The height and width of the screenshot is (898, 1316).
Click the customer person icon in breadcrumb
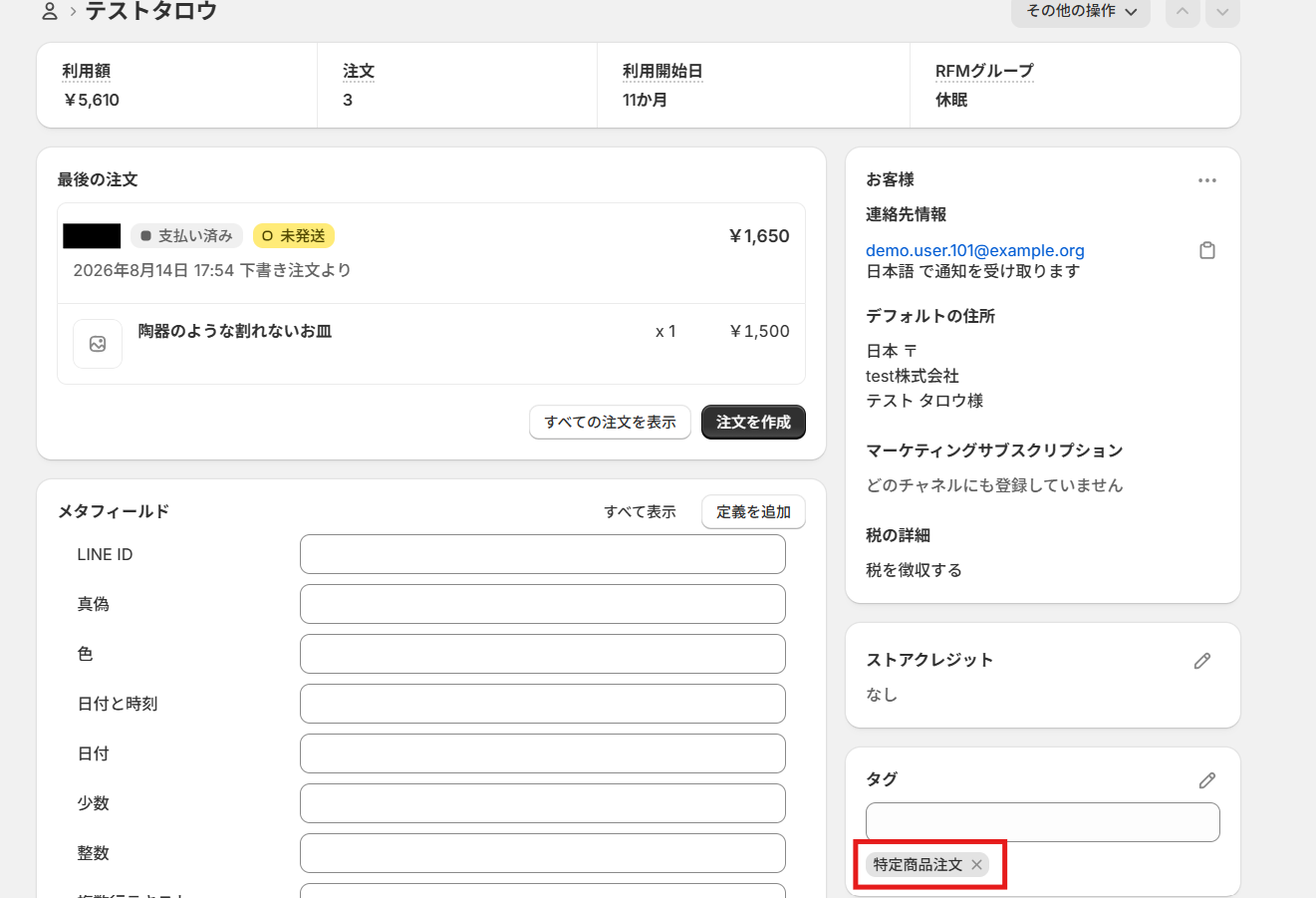point(49,12)
